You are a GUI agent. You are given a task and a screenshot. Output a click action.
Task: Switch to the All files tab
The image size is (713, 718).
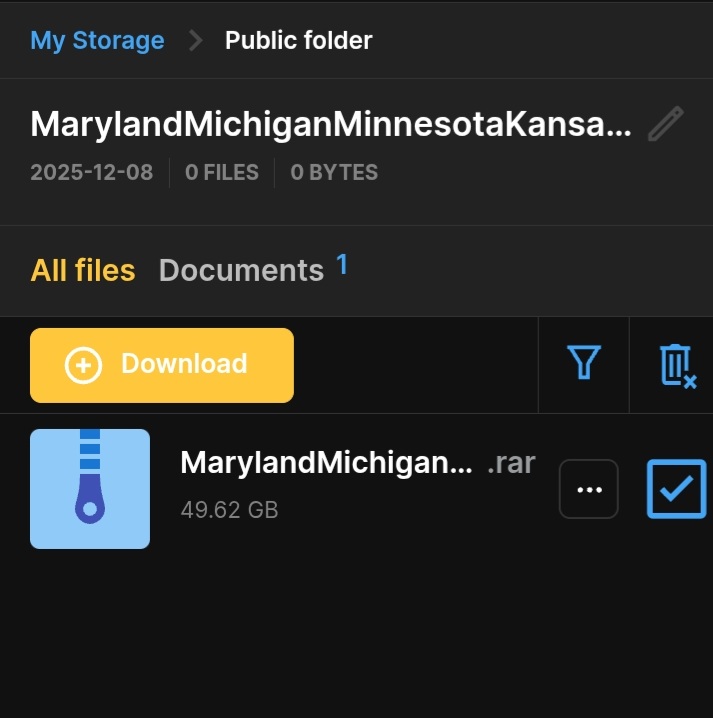tap(83, 270)
